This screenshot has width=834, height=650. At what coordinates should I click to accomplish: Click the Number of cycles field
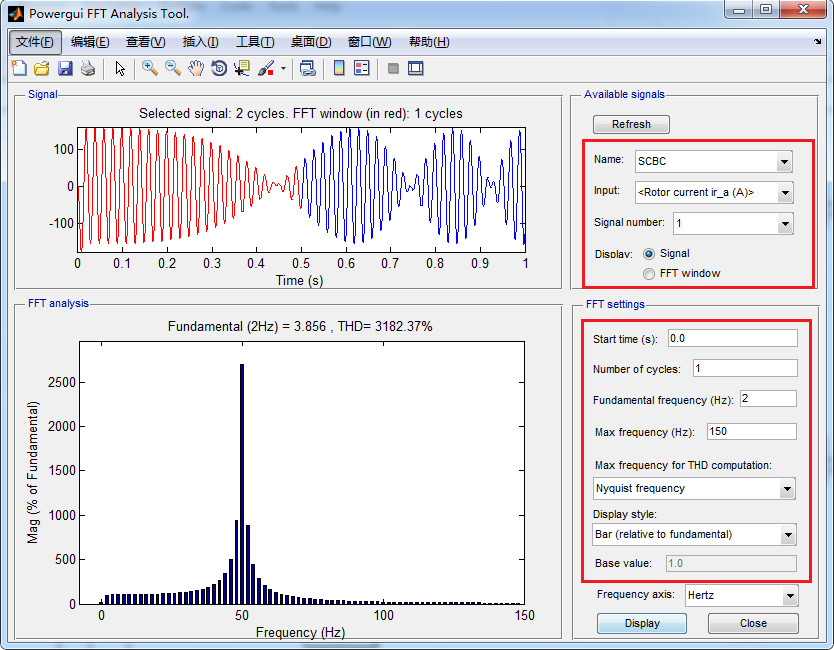click(x=745, y=368)
